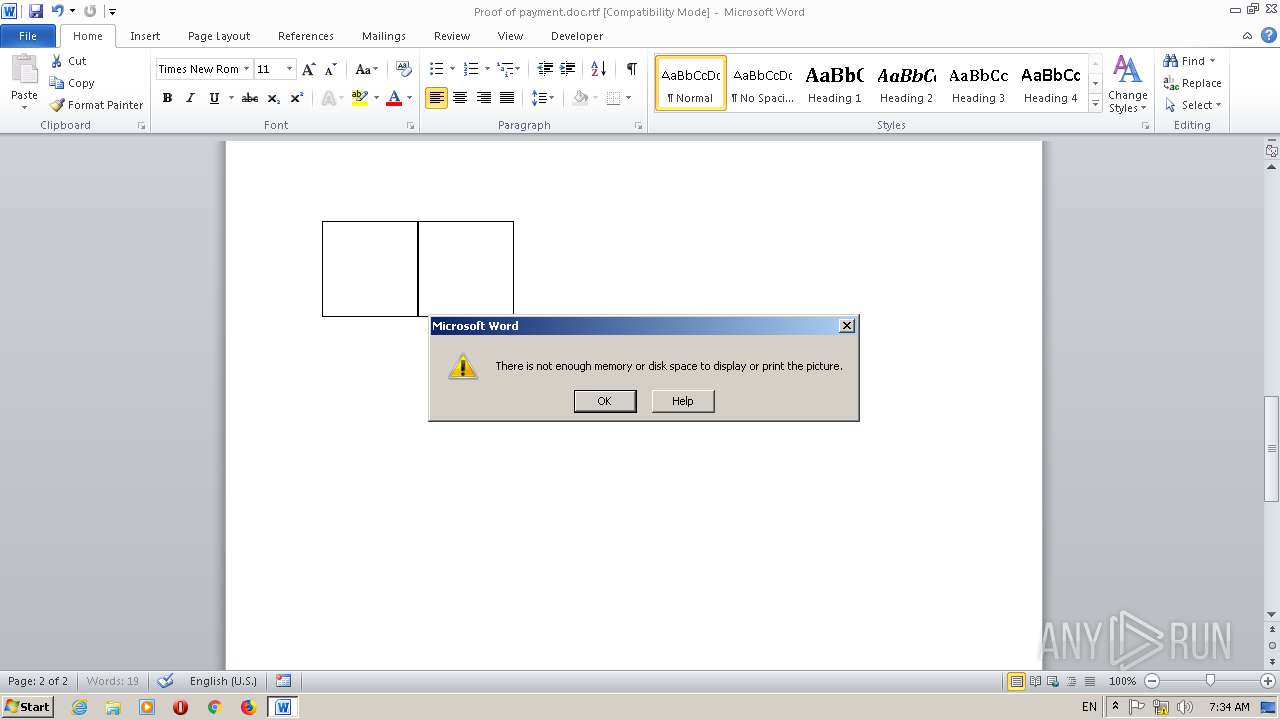Viewport: 1280px width, 720px height.
Task: Apply strikethrough formatting
Action: coord(250,98)
